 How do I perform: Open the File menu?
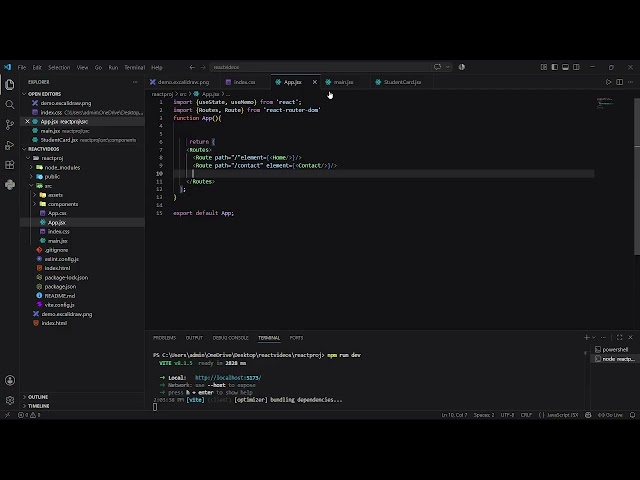click(22, 67)
